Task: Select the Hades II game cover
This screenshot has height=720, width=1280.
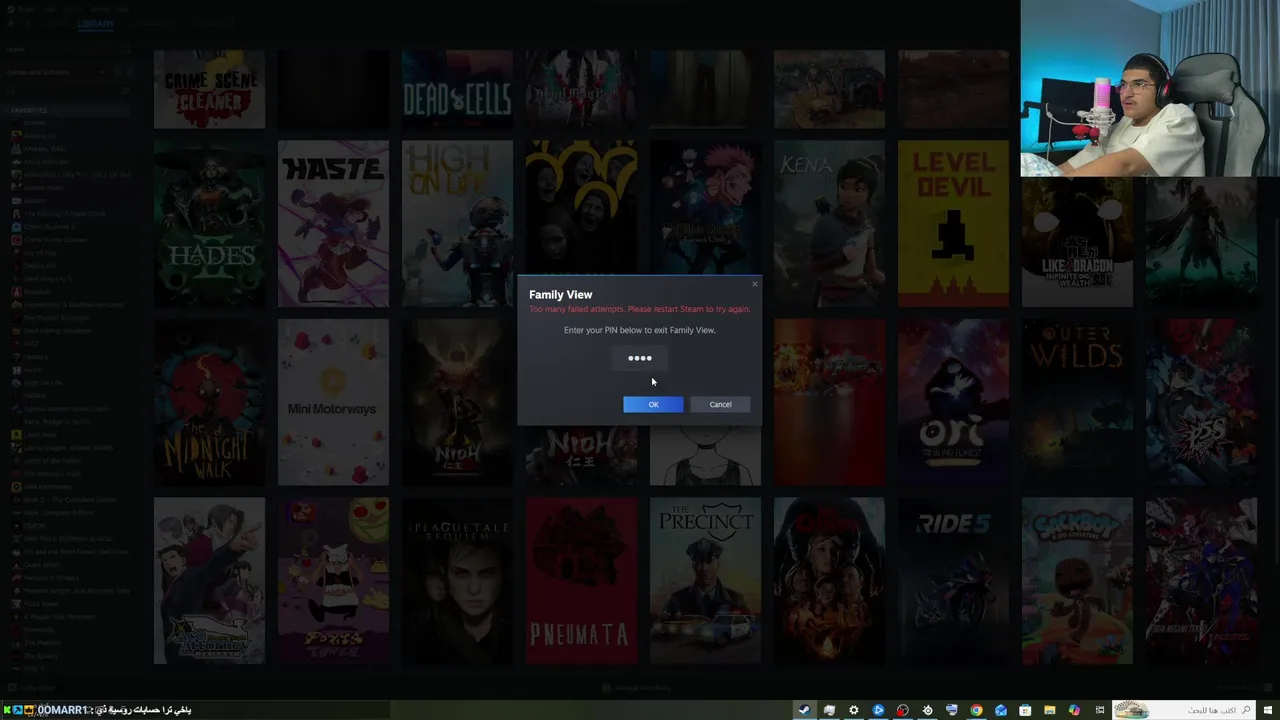Action: (209, 223)
